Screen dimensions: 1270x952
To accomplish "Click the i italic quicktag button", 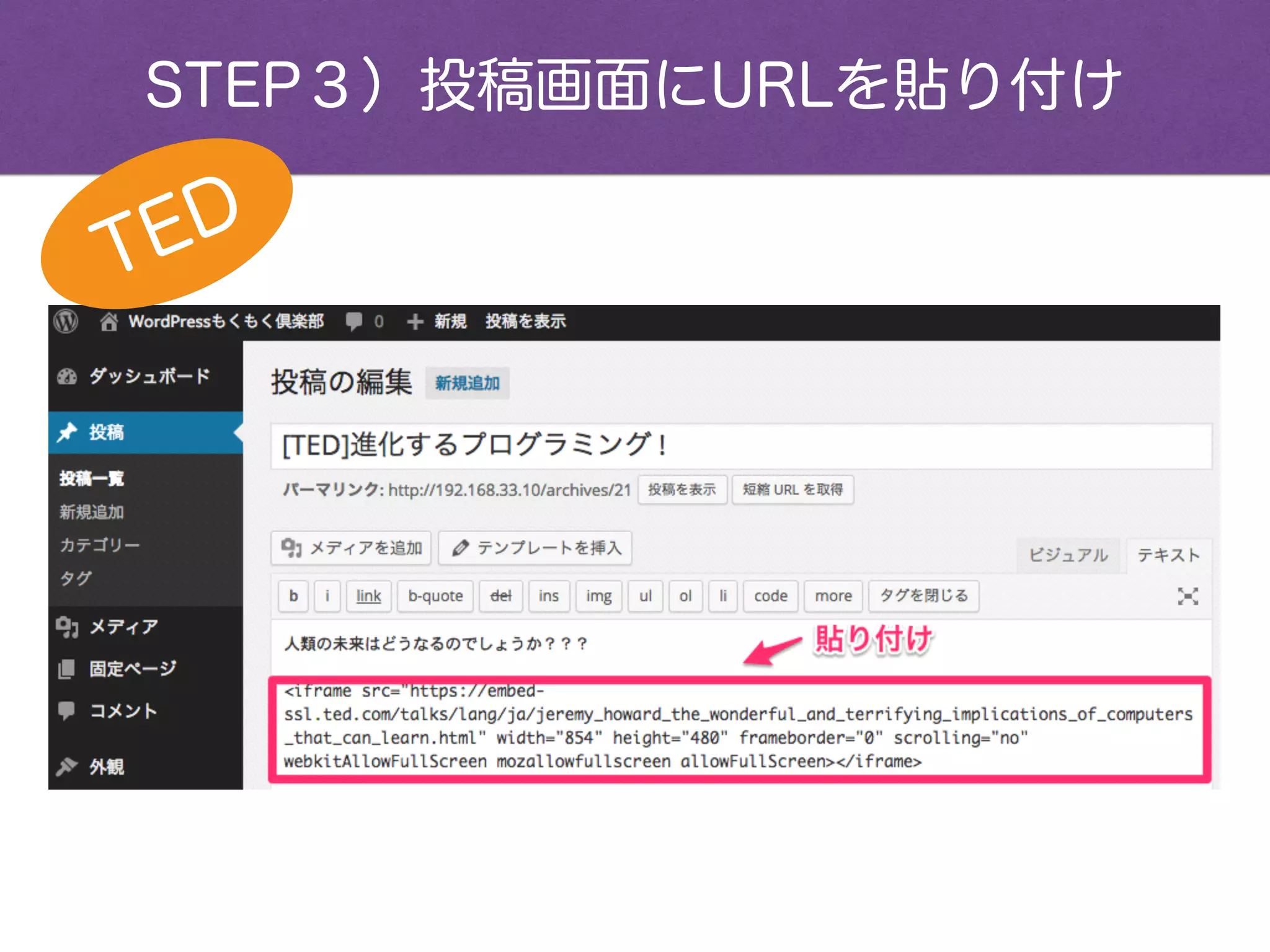I will [x=327, y=596].
